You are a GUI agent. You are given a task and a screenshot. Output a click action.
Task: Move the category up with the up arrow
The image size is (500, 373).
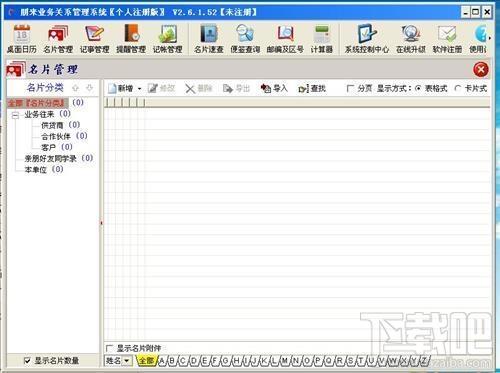click(76, 88)
